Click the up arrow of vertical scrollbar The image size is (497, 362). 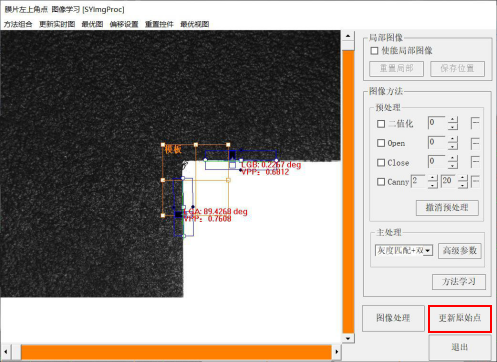(x=348, y=36)
